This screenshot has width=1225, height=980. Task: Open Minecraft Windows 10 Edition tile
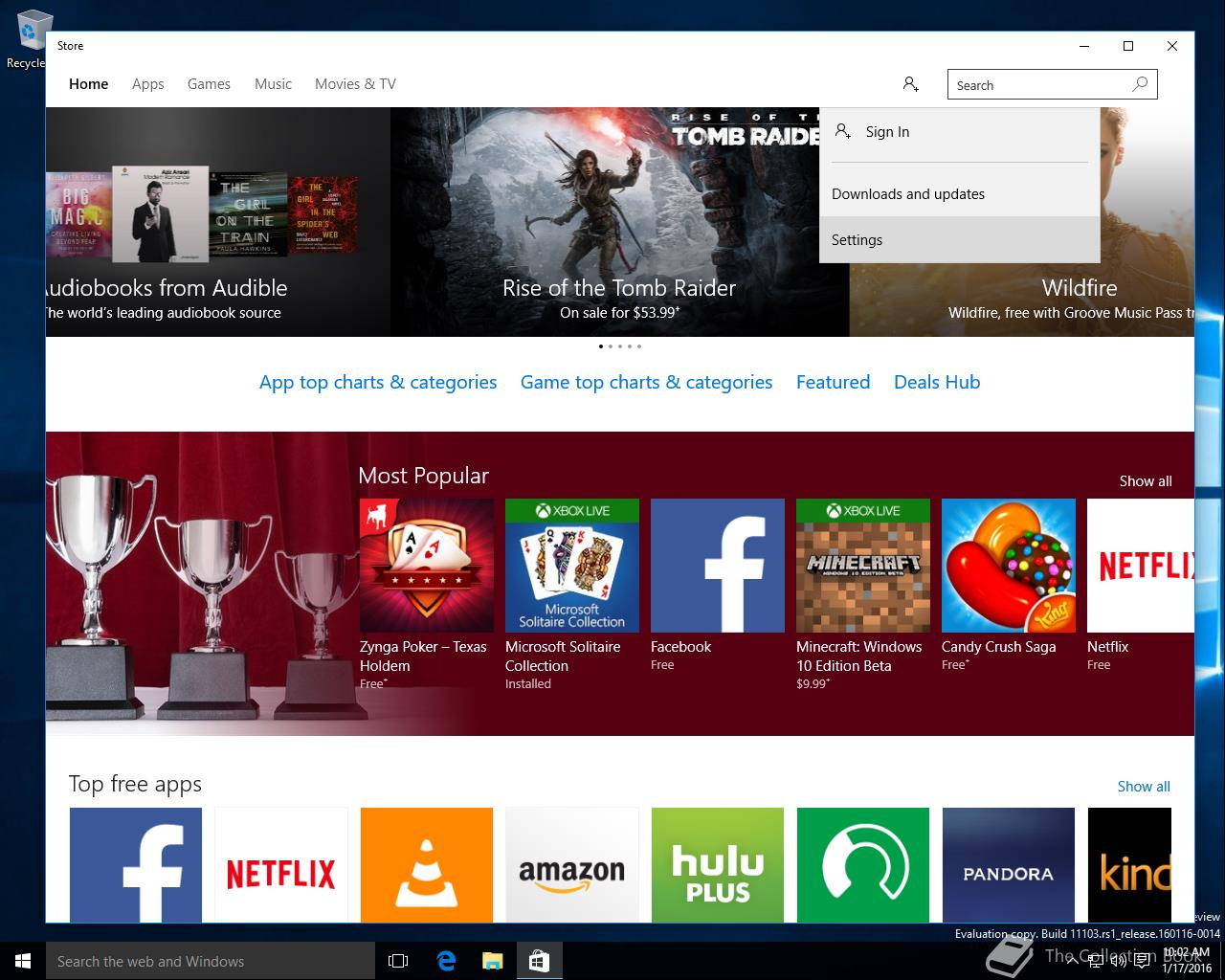(863, 593)
